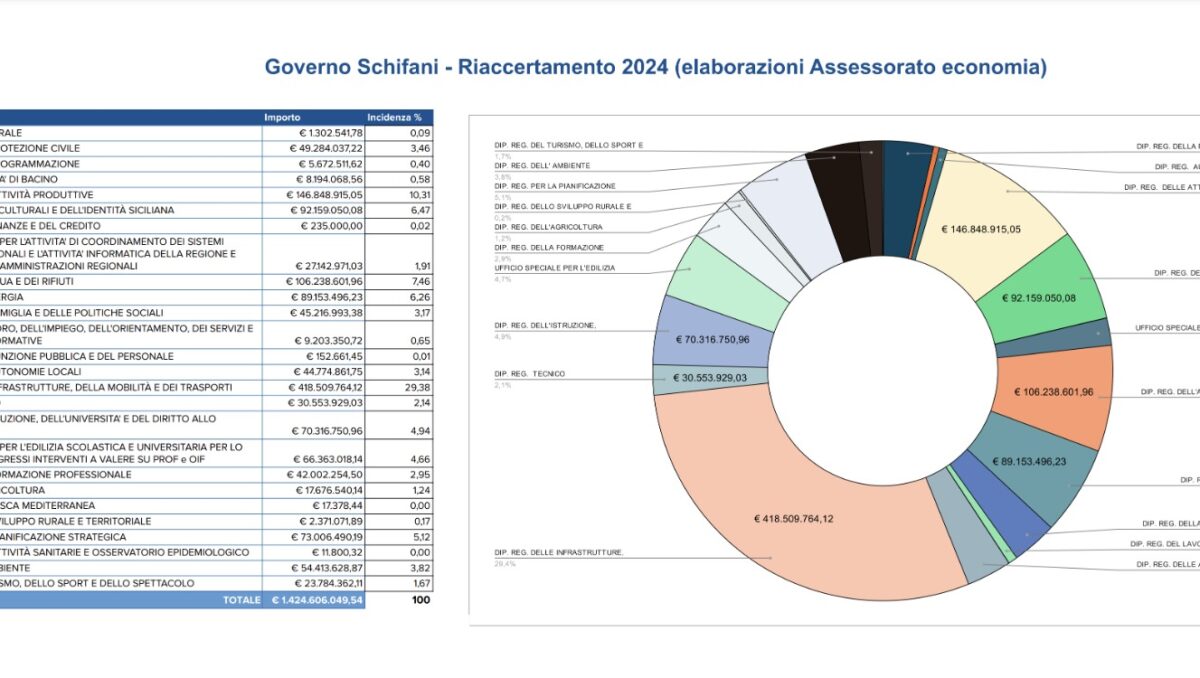
Task: Select incidence value '29,38'
Action: (x=418, y=387)
